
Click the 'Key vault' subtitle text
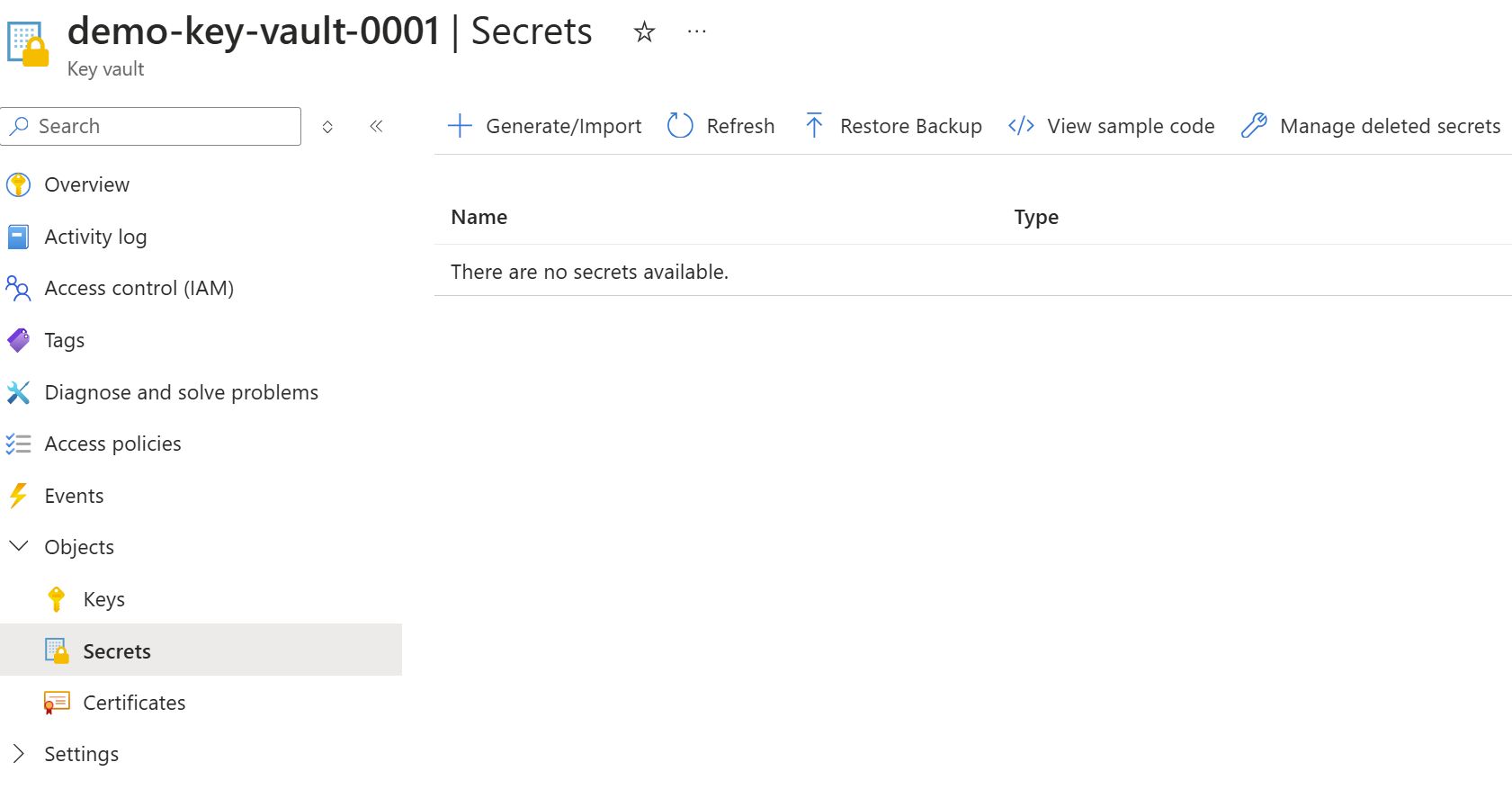point(105,69)
